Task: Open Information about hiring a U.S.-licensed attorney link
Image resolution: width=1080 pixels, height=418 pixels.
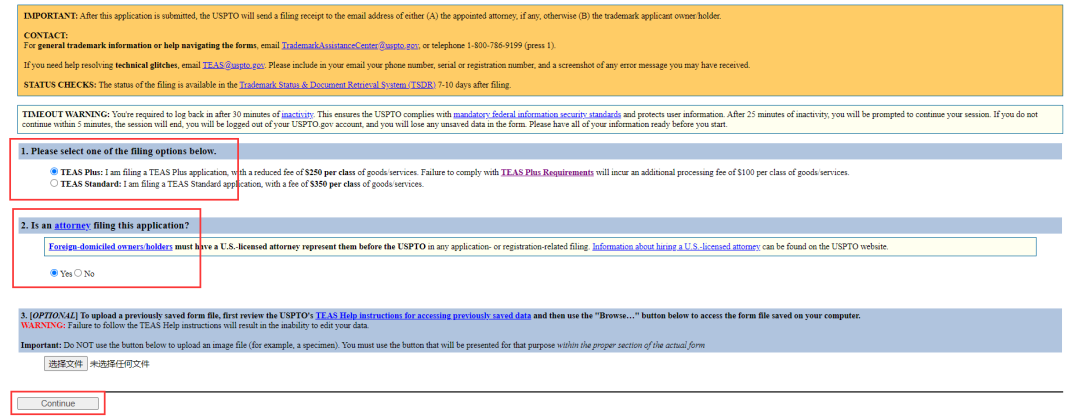Action: click(x=676, y=247)
